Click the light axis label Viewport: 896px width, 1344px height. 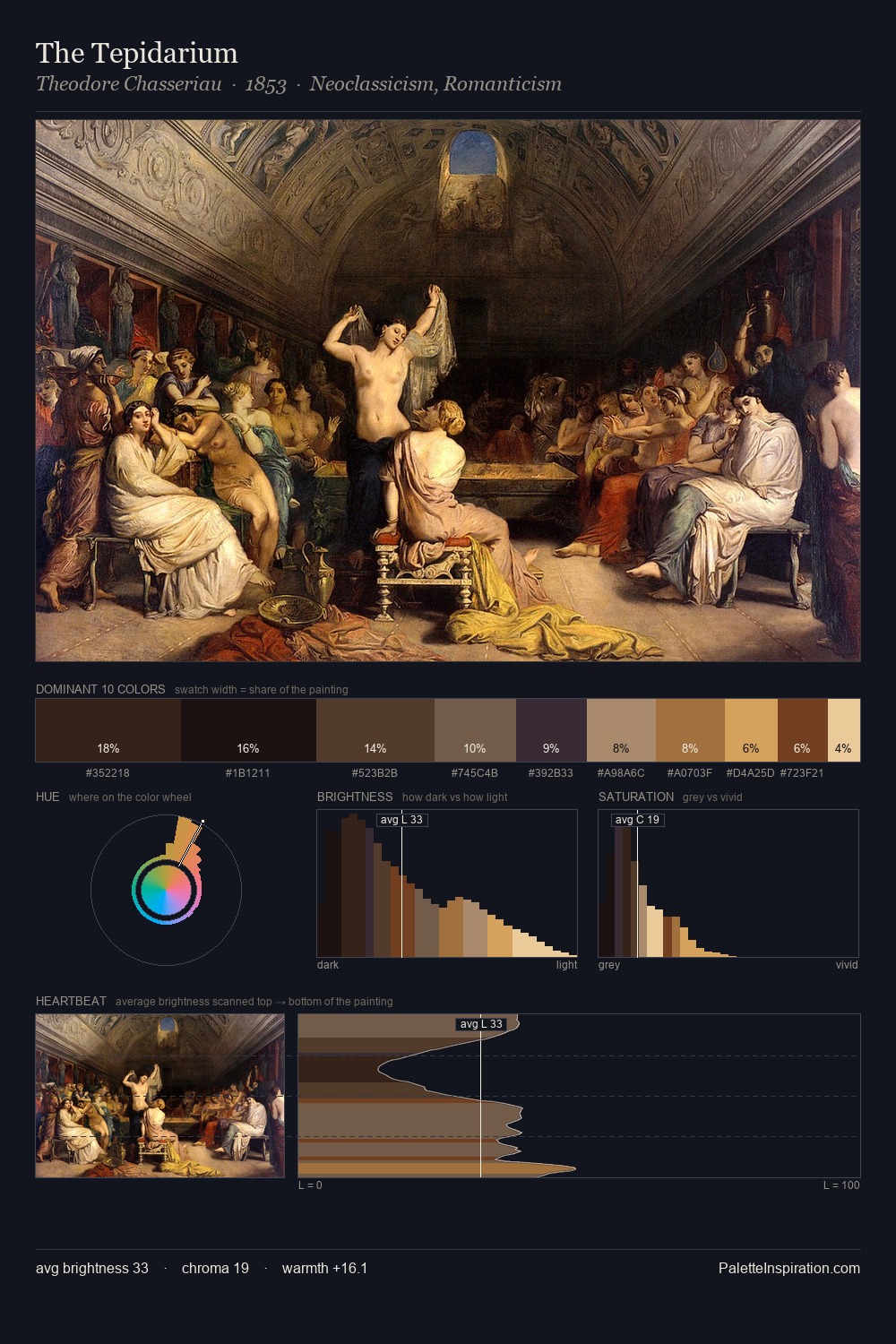coord(567,965)
